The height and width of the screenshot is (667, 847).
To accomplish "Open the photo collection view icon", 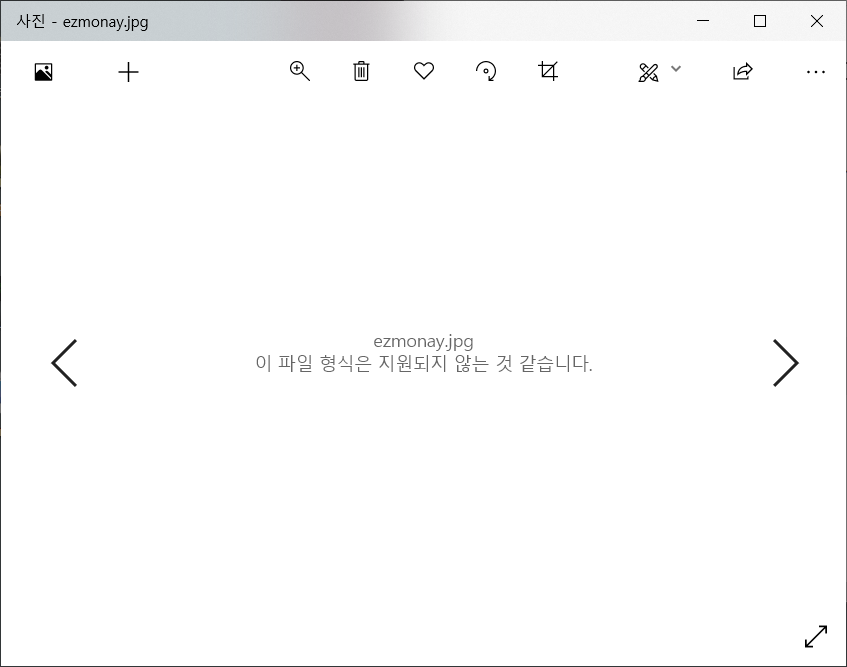I will point(43,72).
